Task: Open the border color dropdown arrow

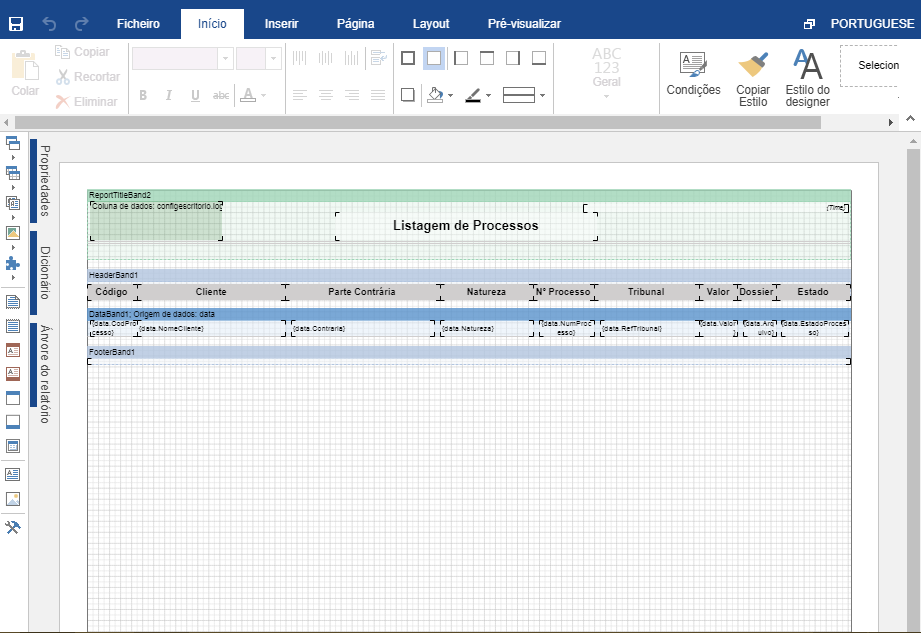Action: tap(488, 95)
